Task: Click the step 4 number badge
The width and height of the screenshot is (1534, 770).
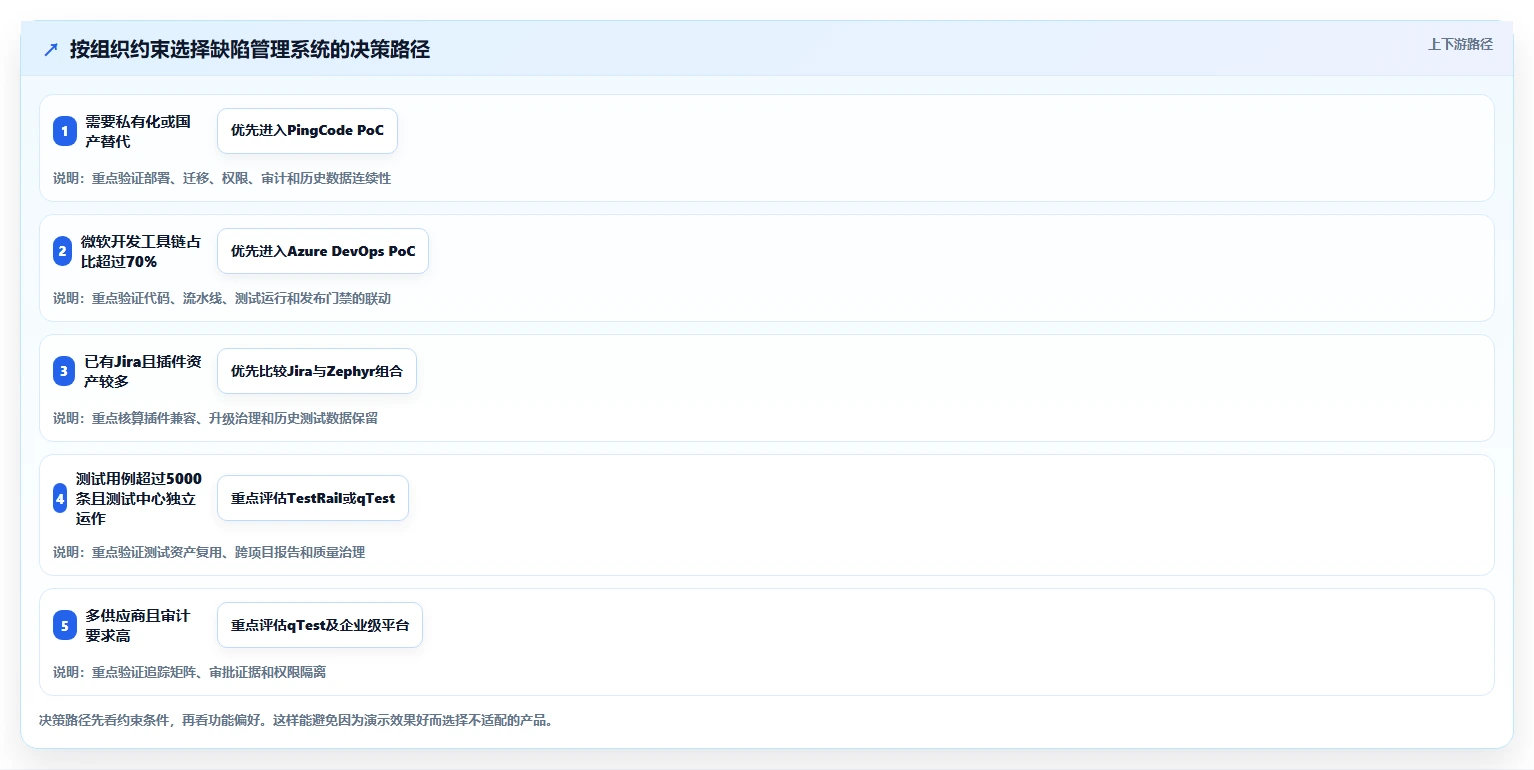Action: click(x=60, y=498)
